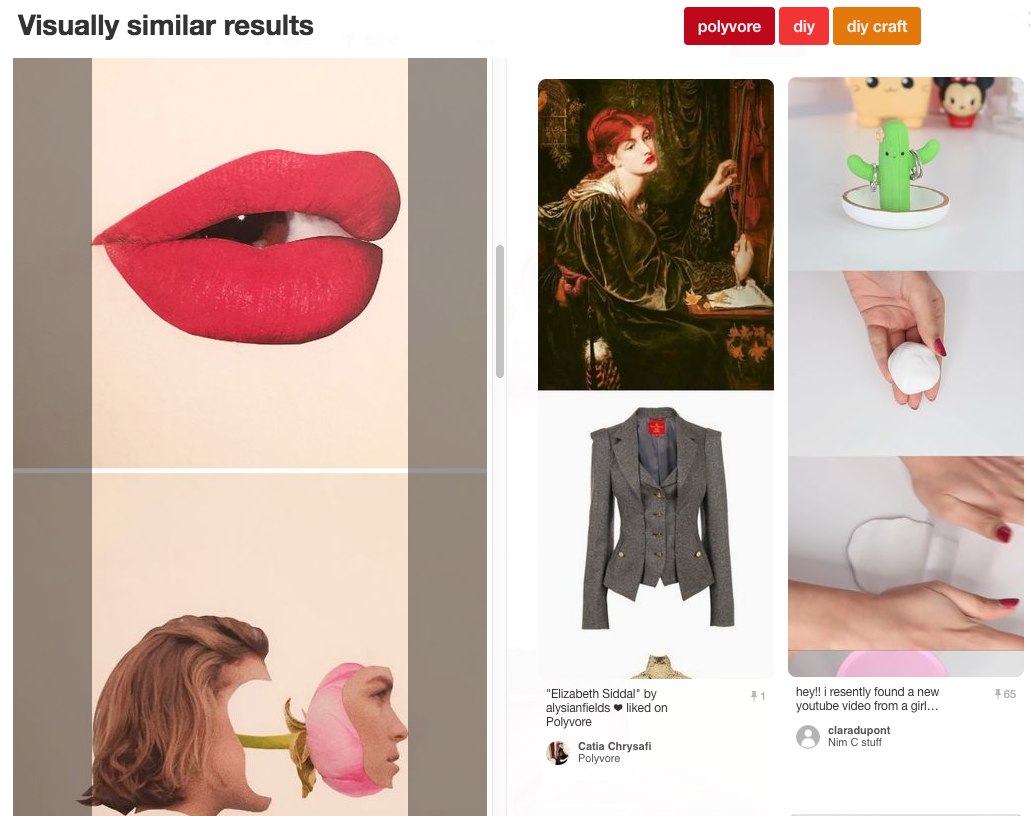The width and height of the screenshot is (1030, 816).
Task: Open the red lips collage image
Action: [x=250, y=263]
